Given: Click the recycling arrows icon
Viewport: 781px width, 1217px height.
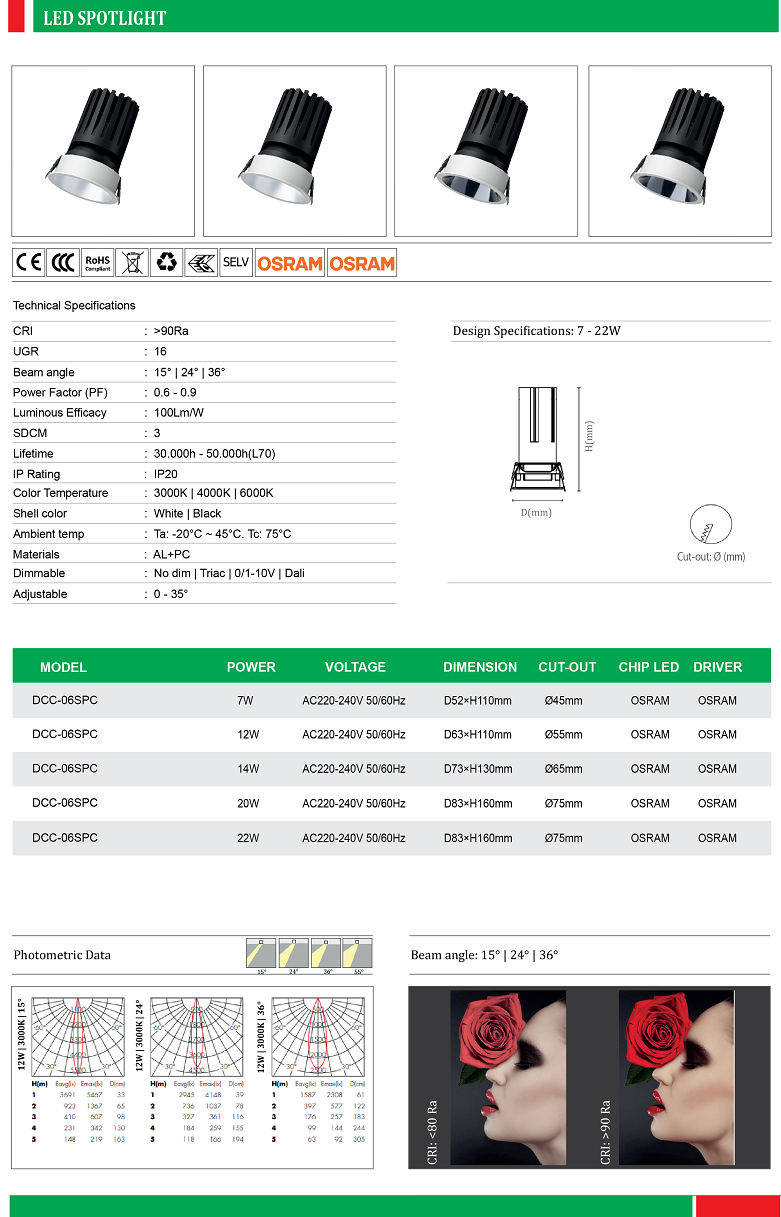Looking at the screenshot, I should pos(166,263).
